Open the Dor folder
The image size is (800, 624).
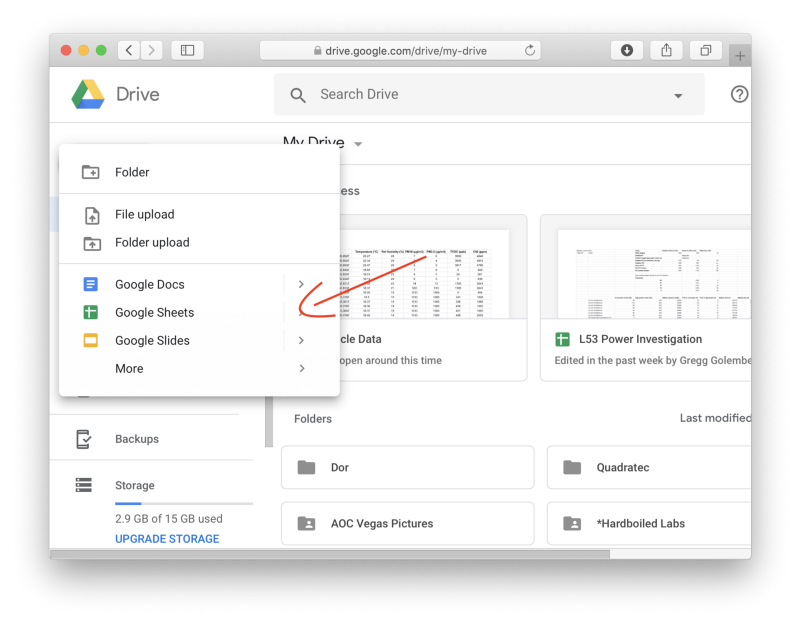[408, 467]
